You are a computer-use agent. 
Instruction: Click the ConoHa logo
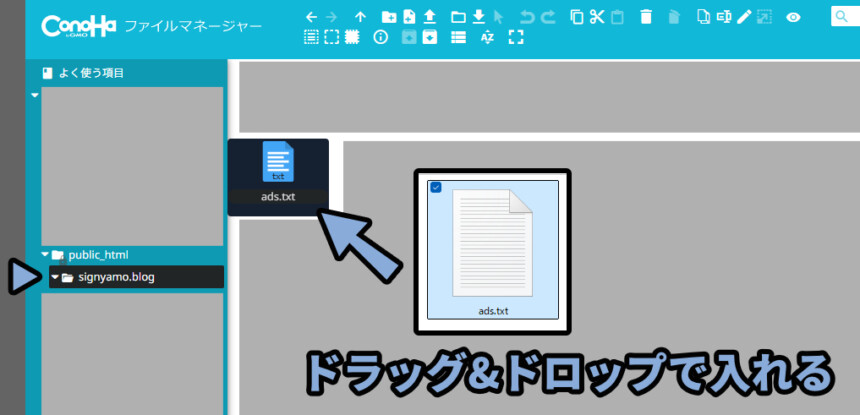[79, 25]
